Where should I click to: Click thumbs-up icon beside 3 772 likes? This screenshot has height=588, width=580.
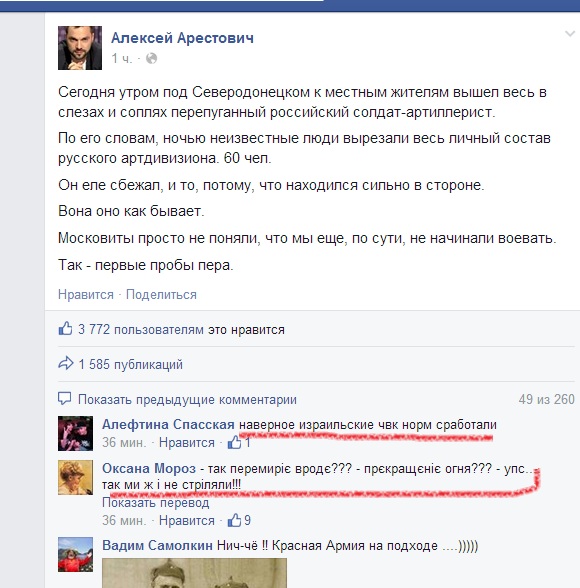pyautogui.click(x=65, y=328)
